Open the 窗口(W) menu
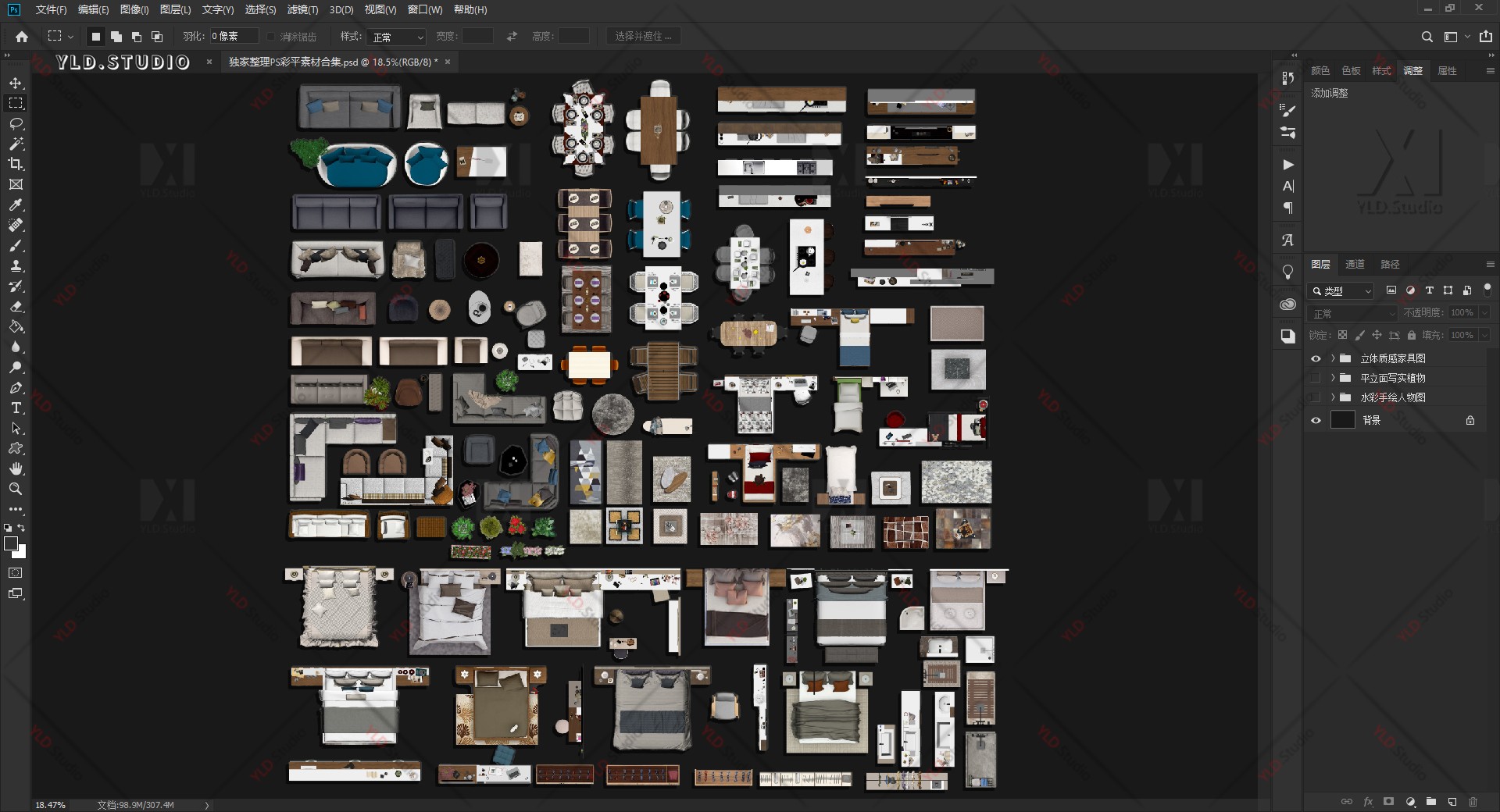 coord(425,9)
